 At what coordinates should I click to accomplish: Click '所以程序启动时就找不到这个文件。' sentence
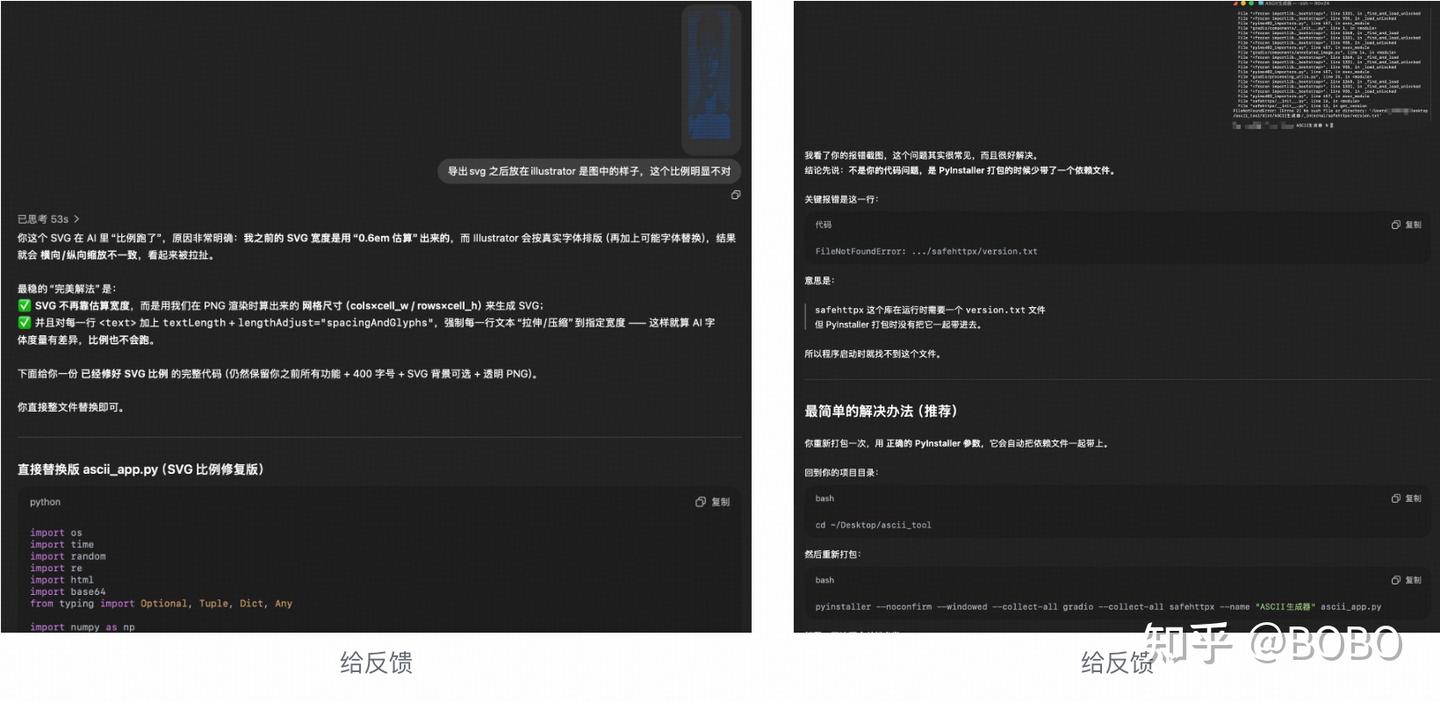[873, 353]
